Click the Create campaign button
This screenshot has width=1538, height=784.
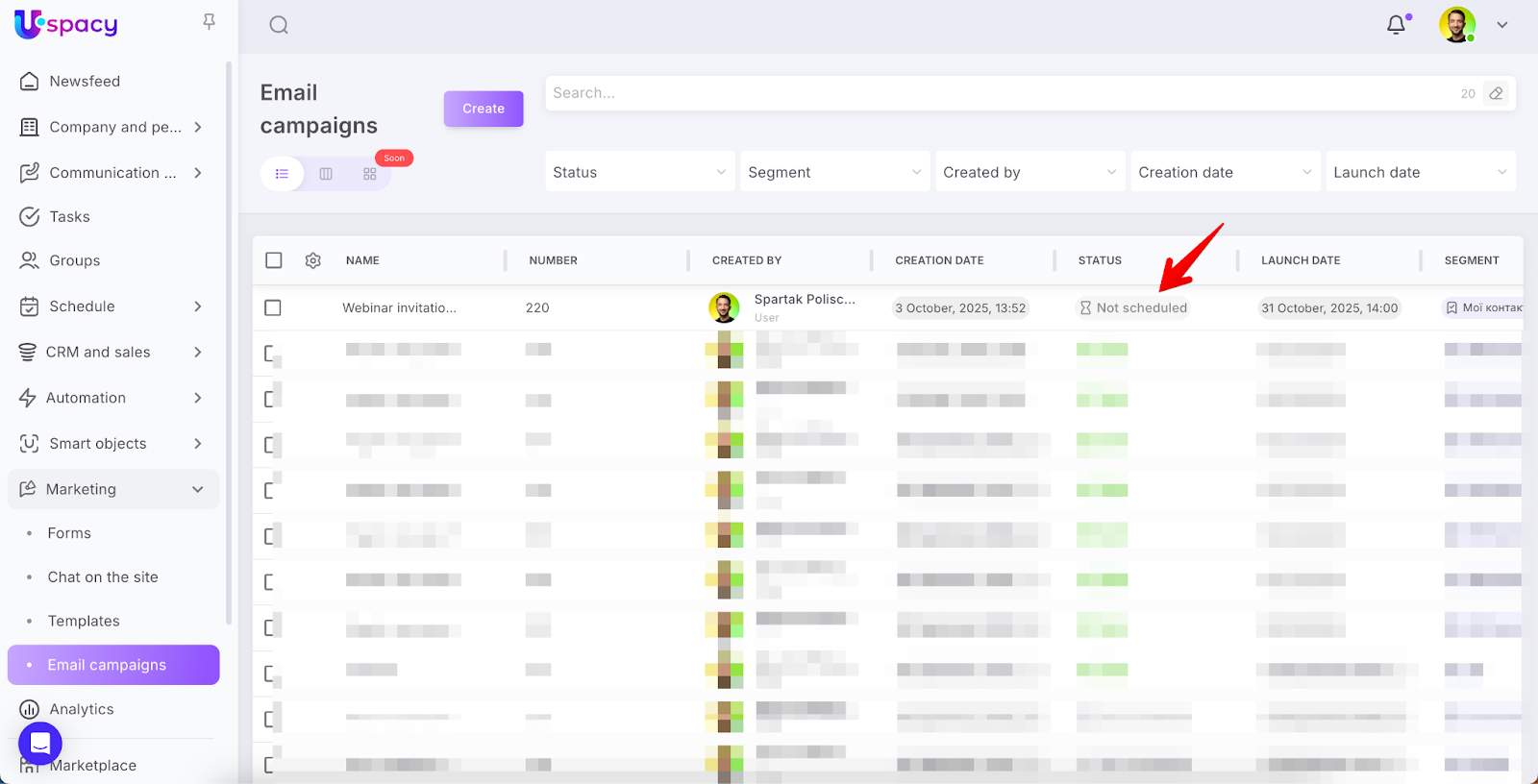(x=483, y=109)
